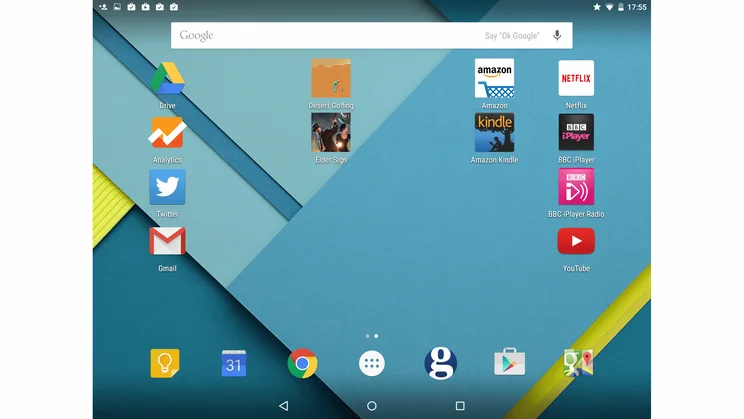This screenshot has height=419, width=744.
Task: Tap the Back navigation button
Action: click(x=284, y=406)
